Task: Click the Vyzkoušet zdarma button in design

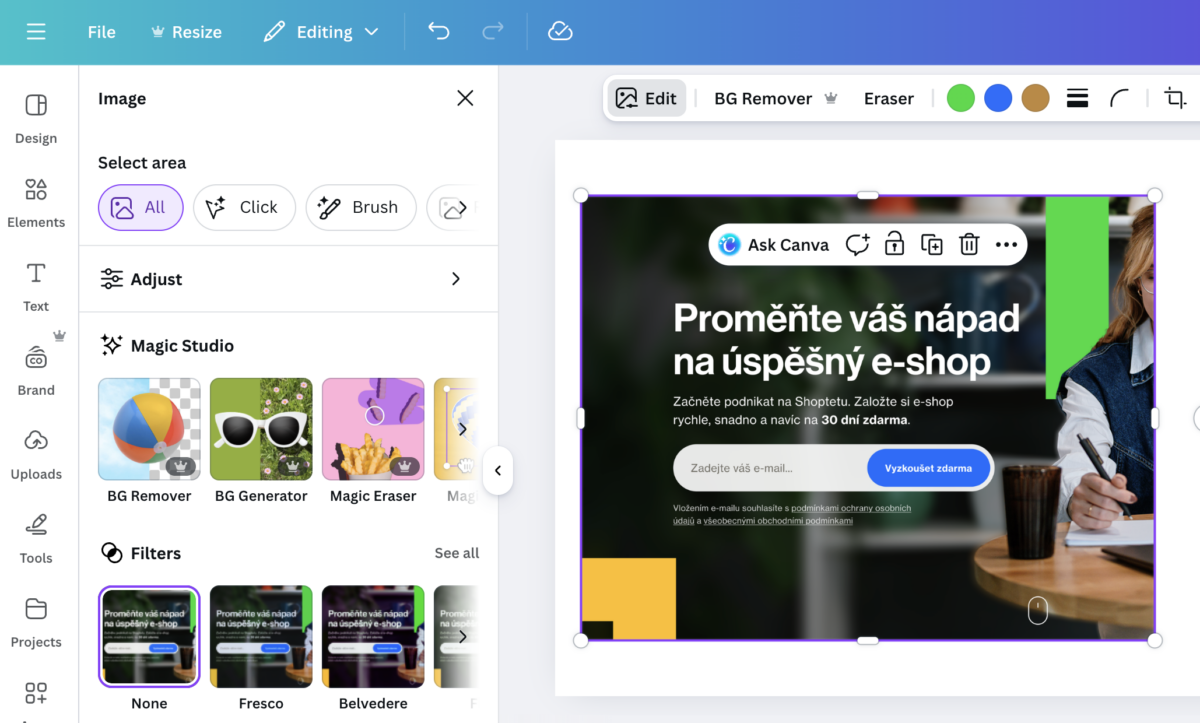Action: click(x=929, y=467)
